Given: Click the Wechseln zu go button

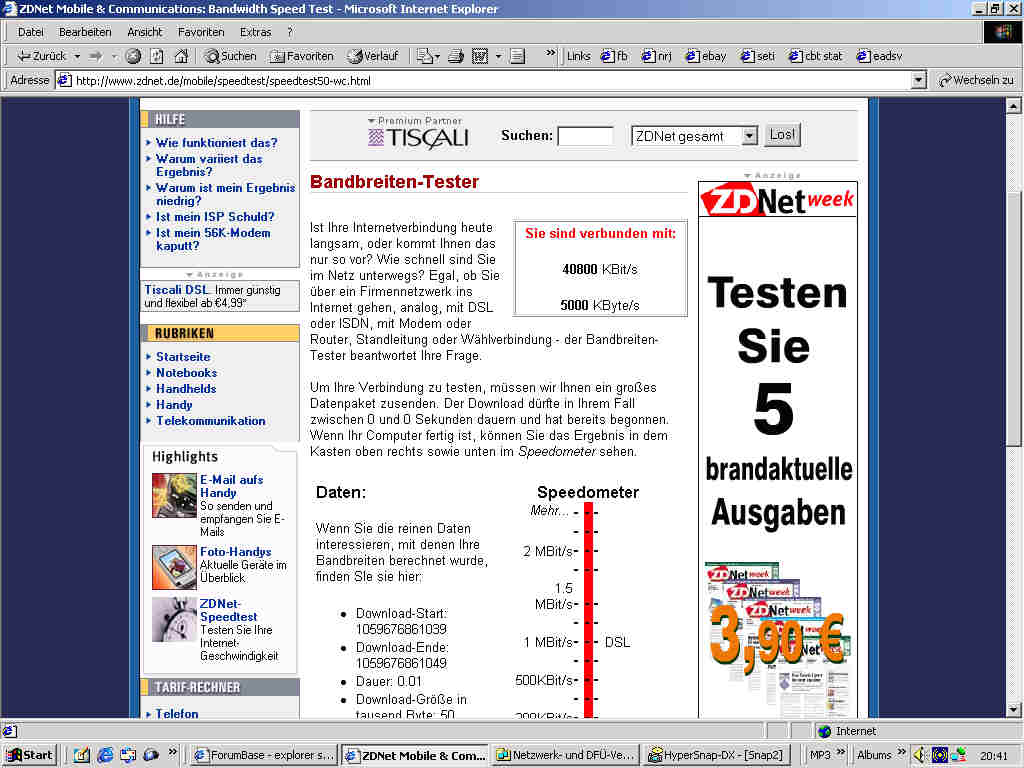Looking at the screenshot, I should pyautogui.click(x=976, y=80).
